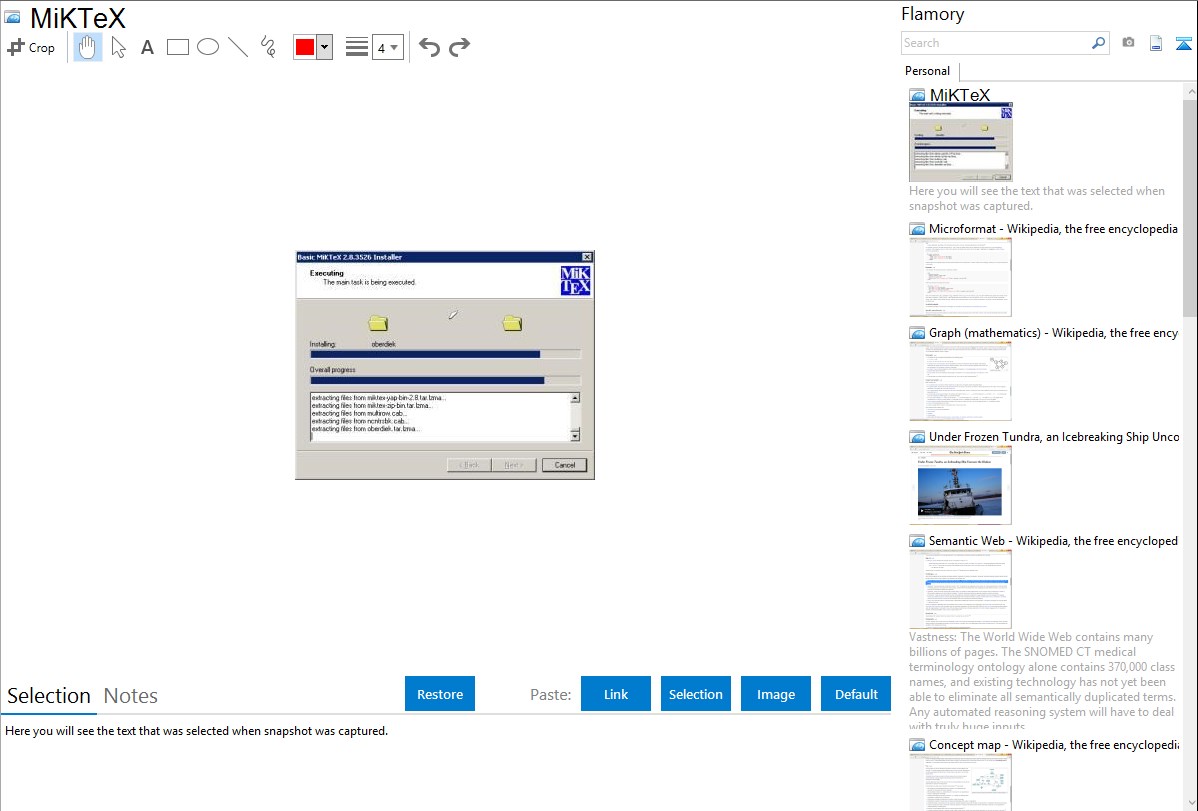
Task: Open the Selection tab
Action: point(49,696)
